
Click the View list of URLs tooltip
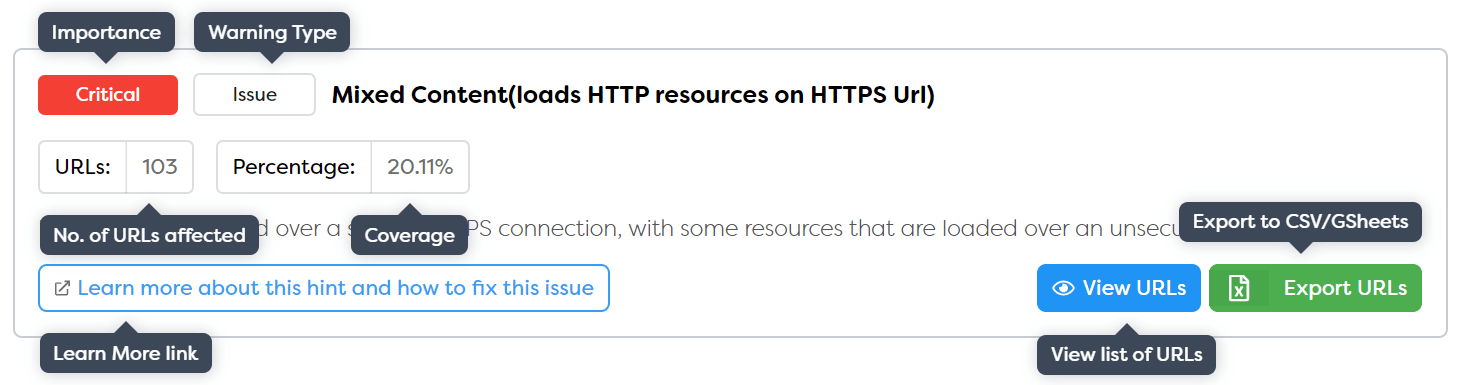click(x=1126, y=354)
